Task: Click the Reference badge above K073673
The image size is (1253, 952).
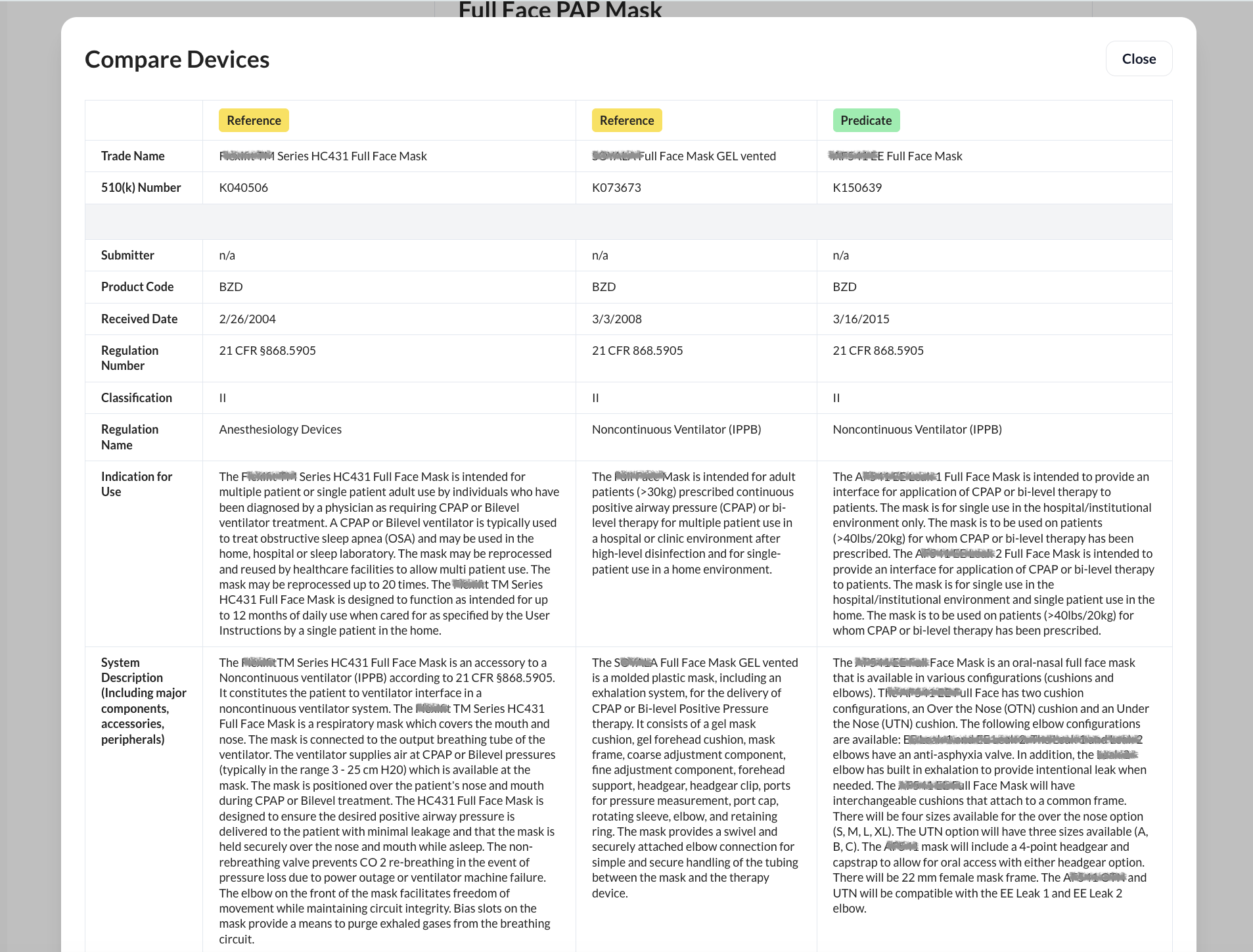Action: 626,121
